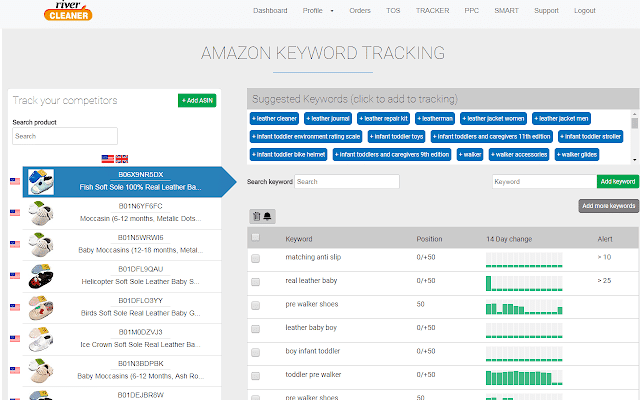Focus the Search product input field
The width and height of the screenshot is (640, 400).
[x=65, y=136]
